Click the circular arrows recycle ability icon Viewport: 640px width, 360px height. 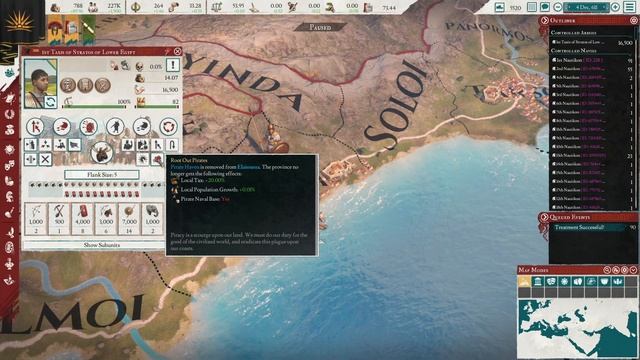pos(168,127)
